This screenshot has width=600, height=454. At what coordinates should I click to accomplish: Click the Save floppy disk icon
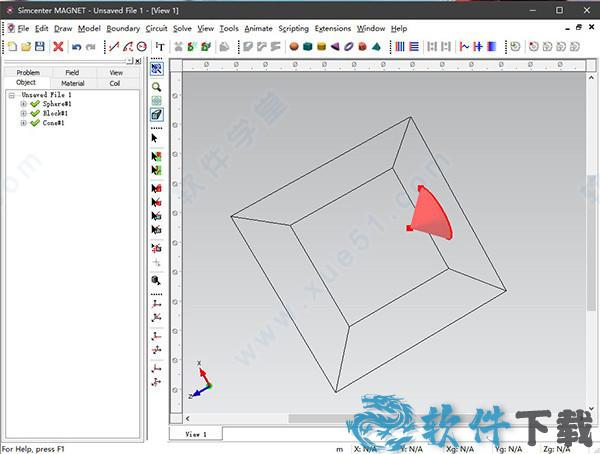tap(40, 47)
